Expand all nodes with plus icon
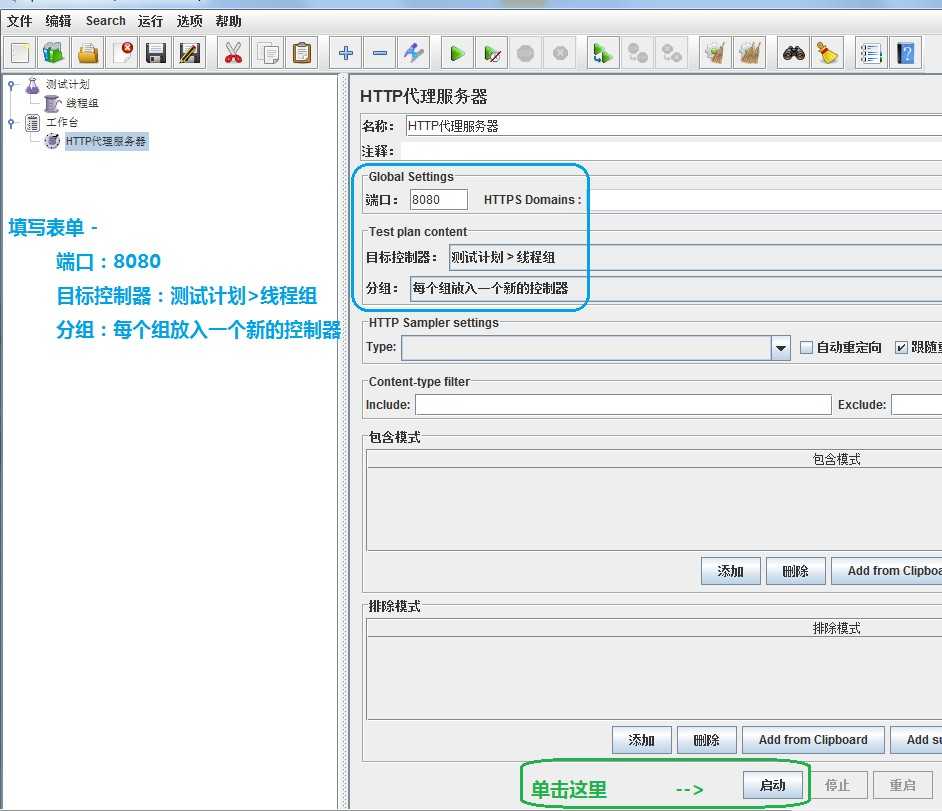This screenshot has height=811, width=942. pyautogui.click(x=345, y=53)
